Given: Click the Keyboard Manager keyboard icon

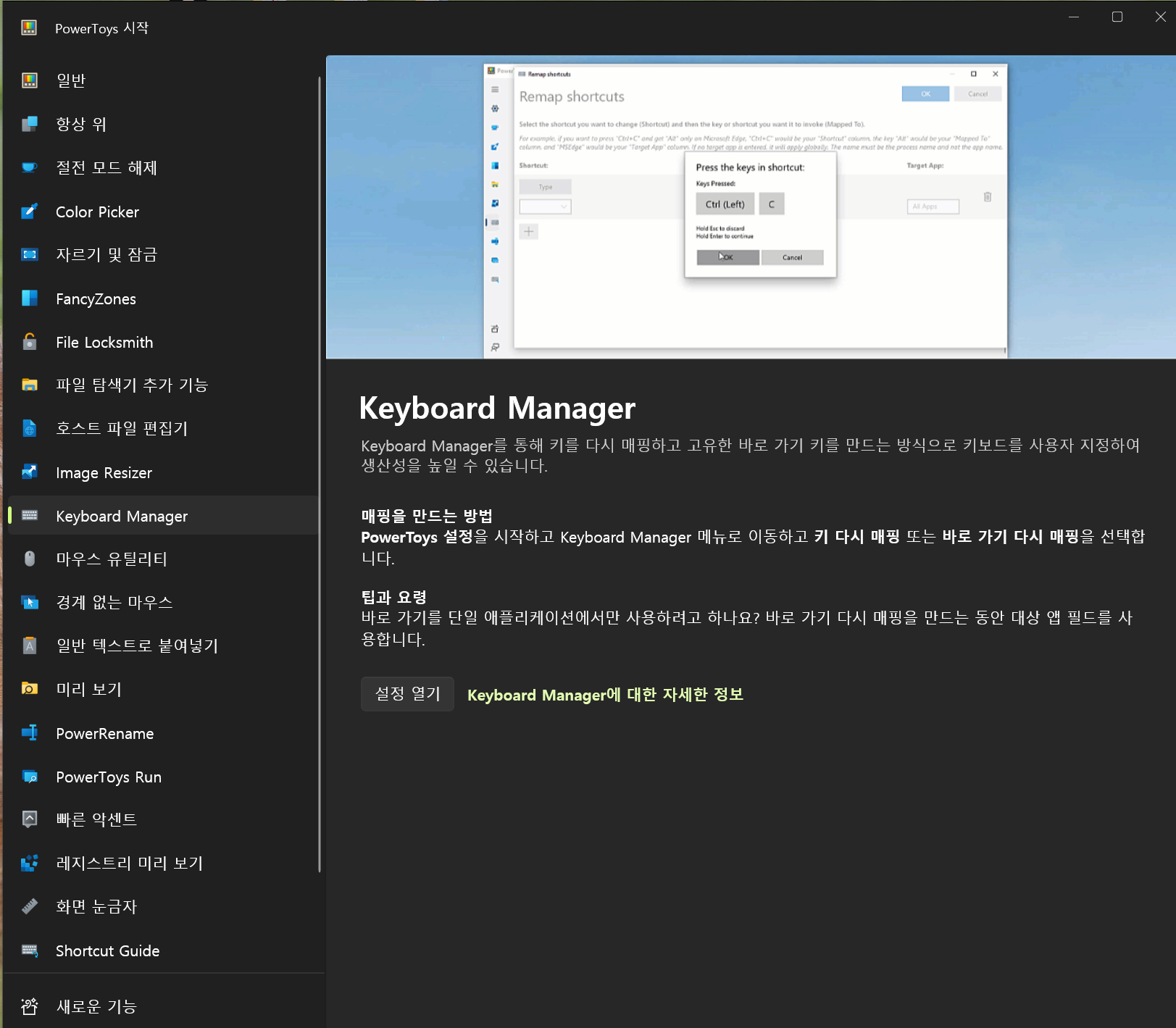Looking at the screenshot, I should (x=30, y=516).
